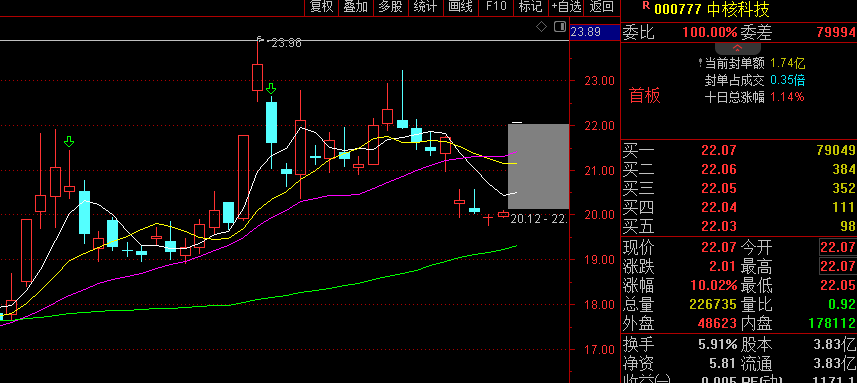
Task: Click the 标记 mark button
Action: [531, 7]
